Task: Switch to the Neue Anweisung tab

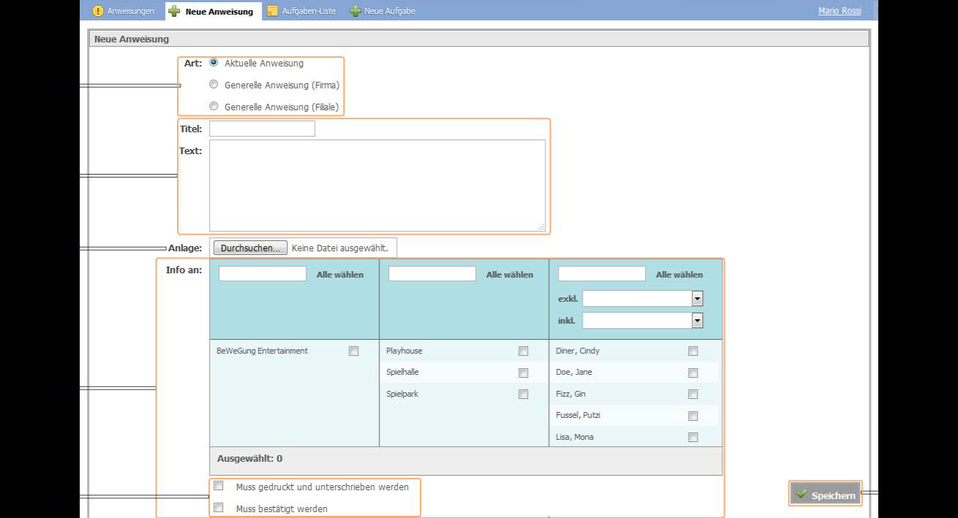Action: coord(212,11)
